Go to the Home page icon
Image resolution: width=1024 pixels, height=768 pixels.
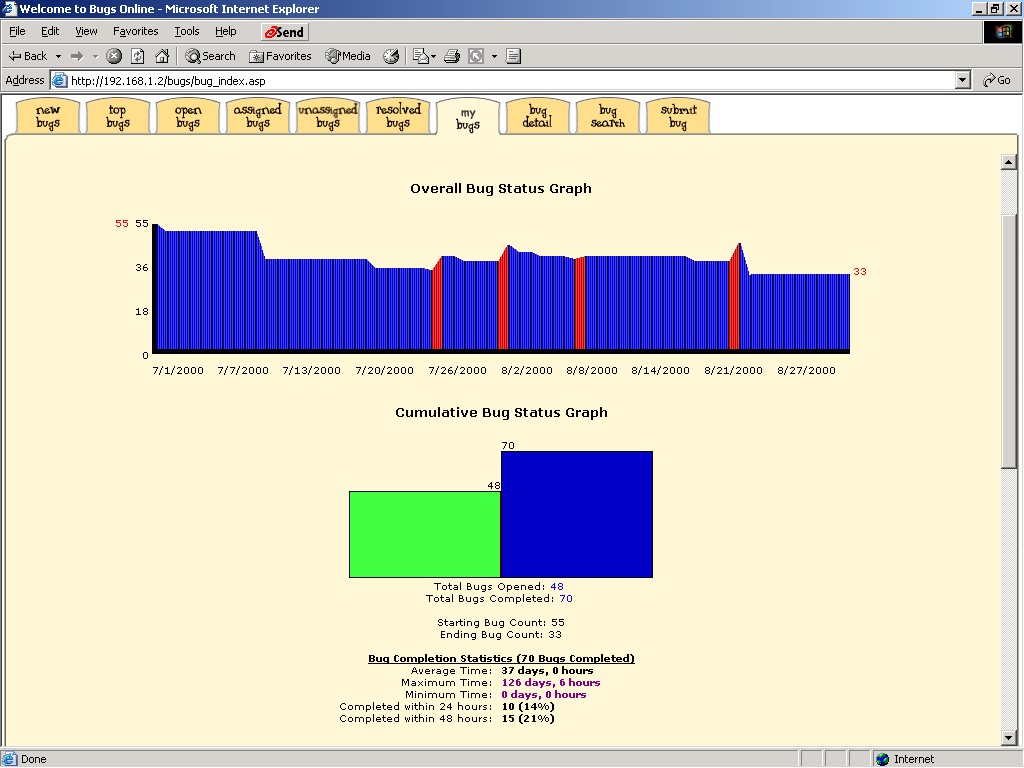point(162,56)
